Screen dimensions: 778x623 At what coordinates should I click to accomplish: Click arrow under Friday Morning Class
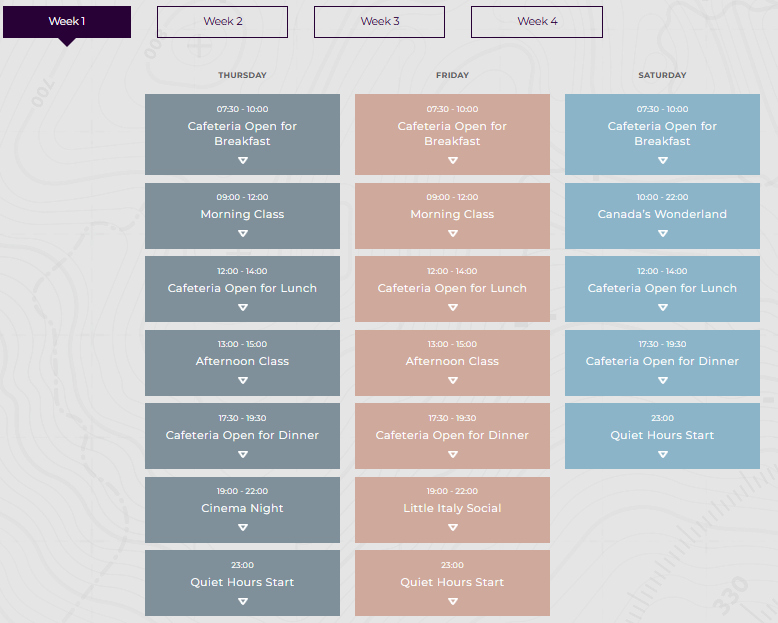452,234
